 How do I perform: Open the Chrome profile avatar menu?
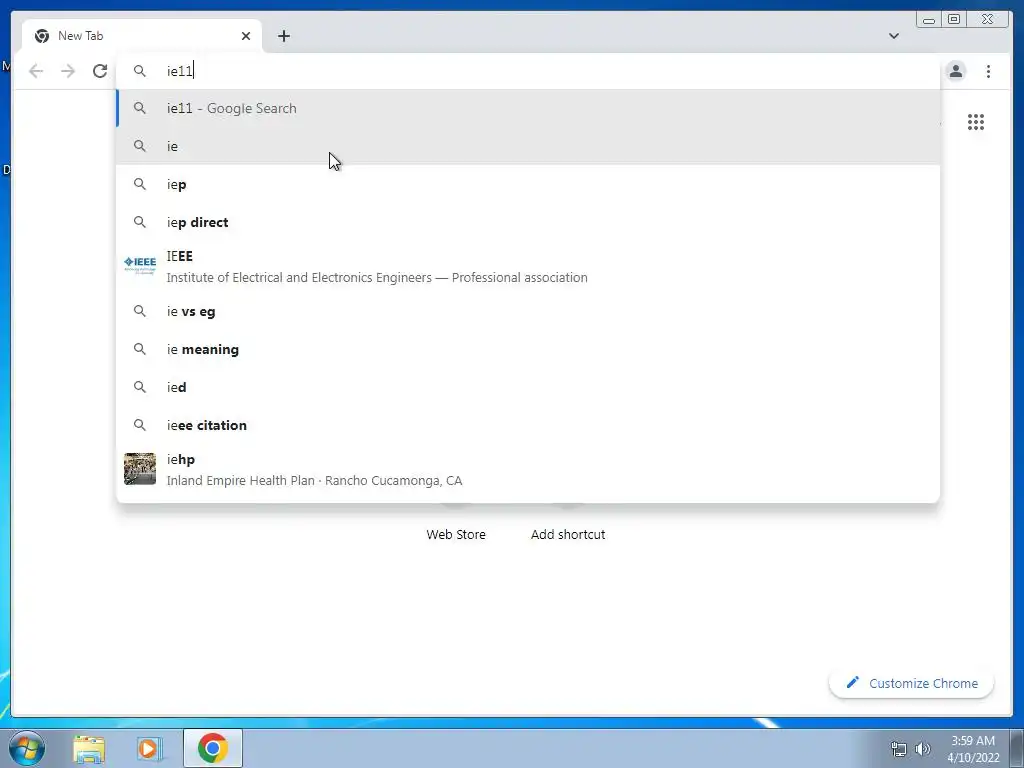(955, 71)
